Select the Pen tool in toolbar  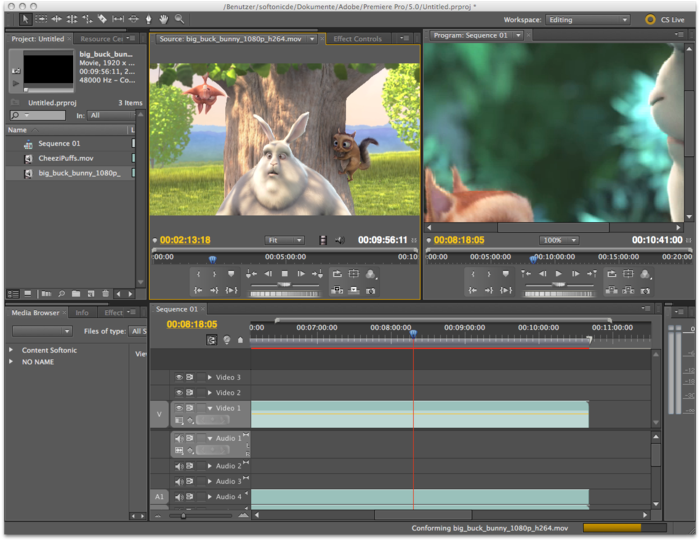coord(148,19)
